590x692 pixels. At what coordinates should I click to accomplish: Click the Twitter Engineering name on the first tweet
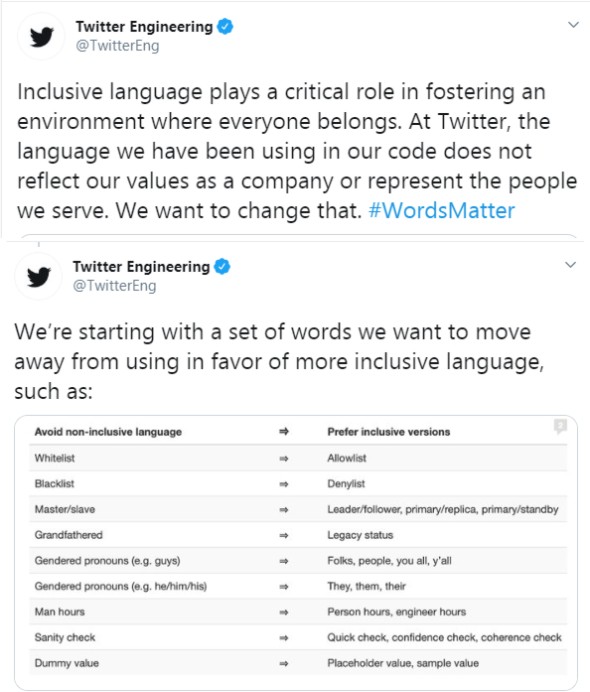tap(144, 26)
